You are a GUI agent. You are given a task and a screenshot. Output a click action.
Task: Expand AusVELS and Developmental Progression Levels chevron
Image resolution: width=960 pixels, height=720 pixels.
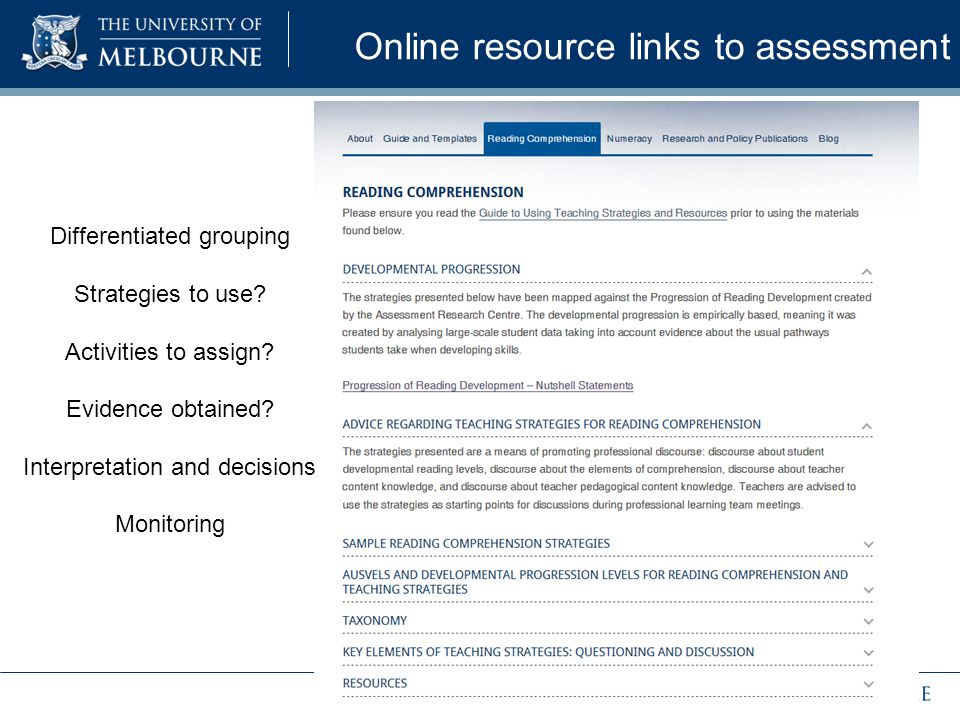[868, 590]
